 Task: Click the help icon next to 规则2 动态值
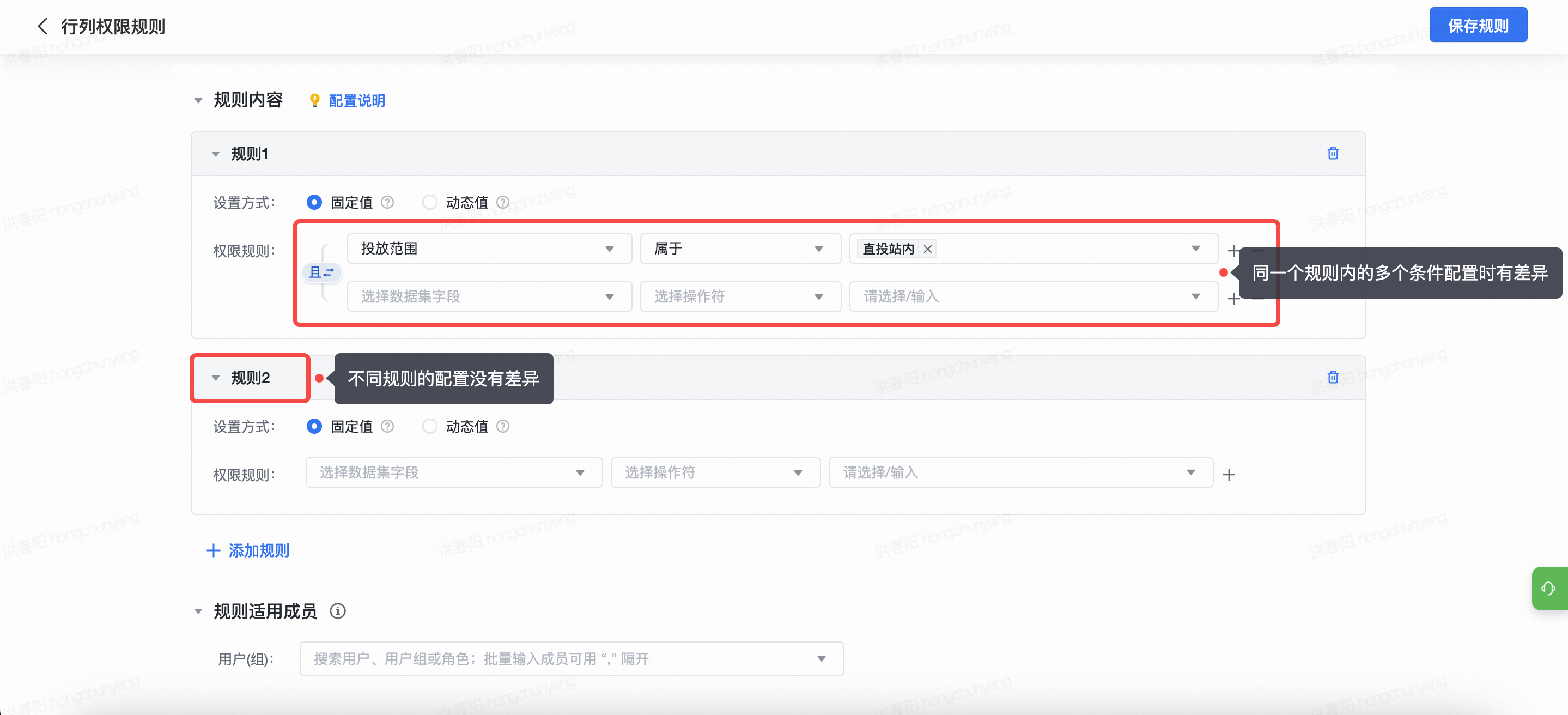[x=503, y=426]
